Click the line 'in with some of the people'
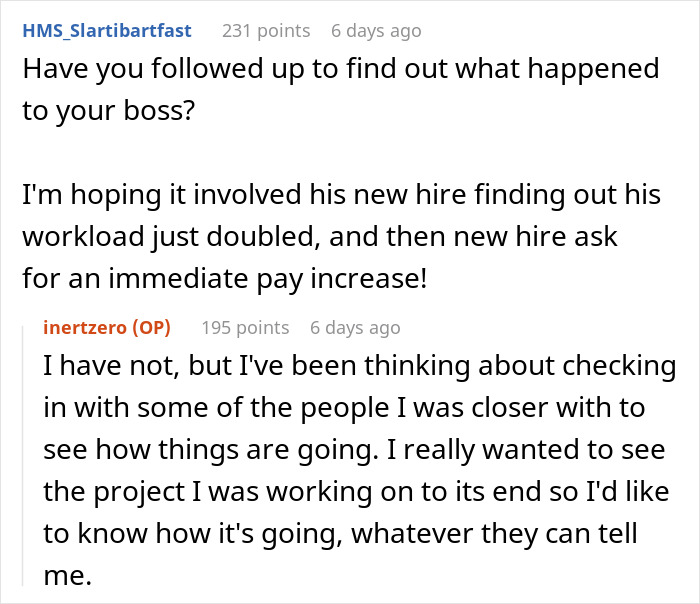700x604 pixels. coord(344,408)
